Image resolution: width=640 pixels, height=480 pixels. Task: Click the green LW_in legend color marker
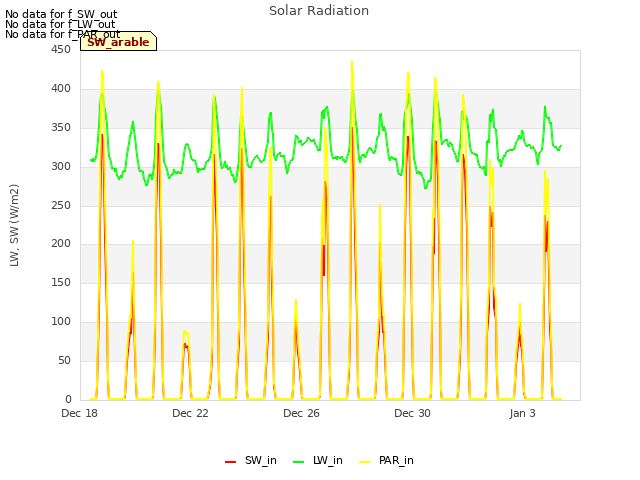point(299,462)
